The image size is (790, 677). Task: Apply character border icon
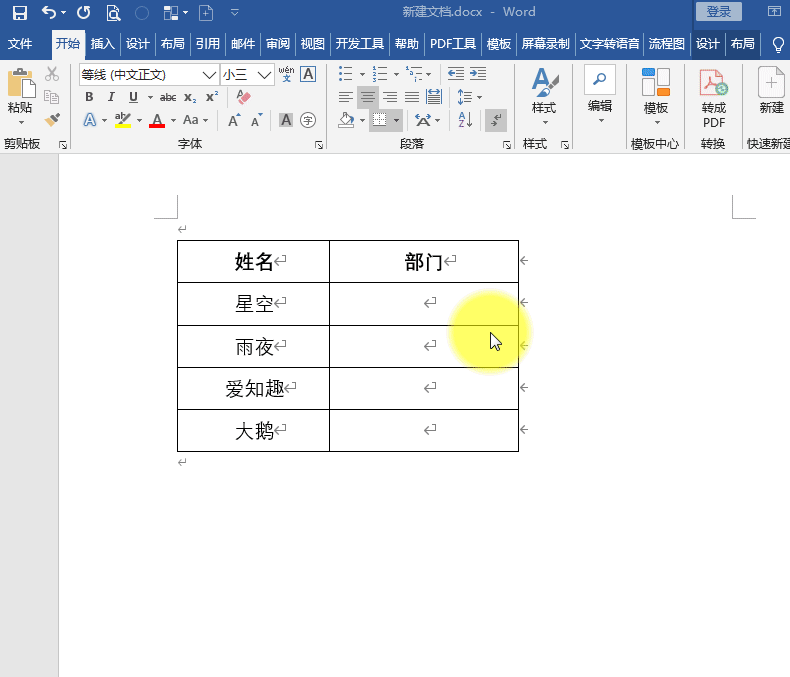coord(308,74)
